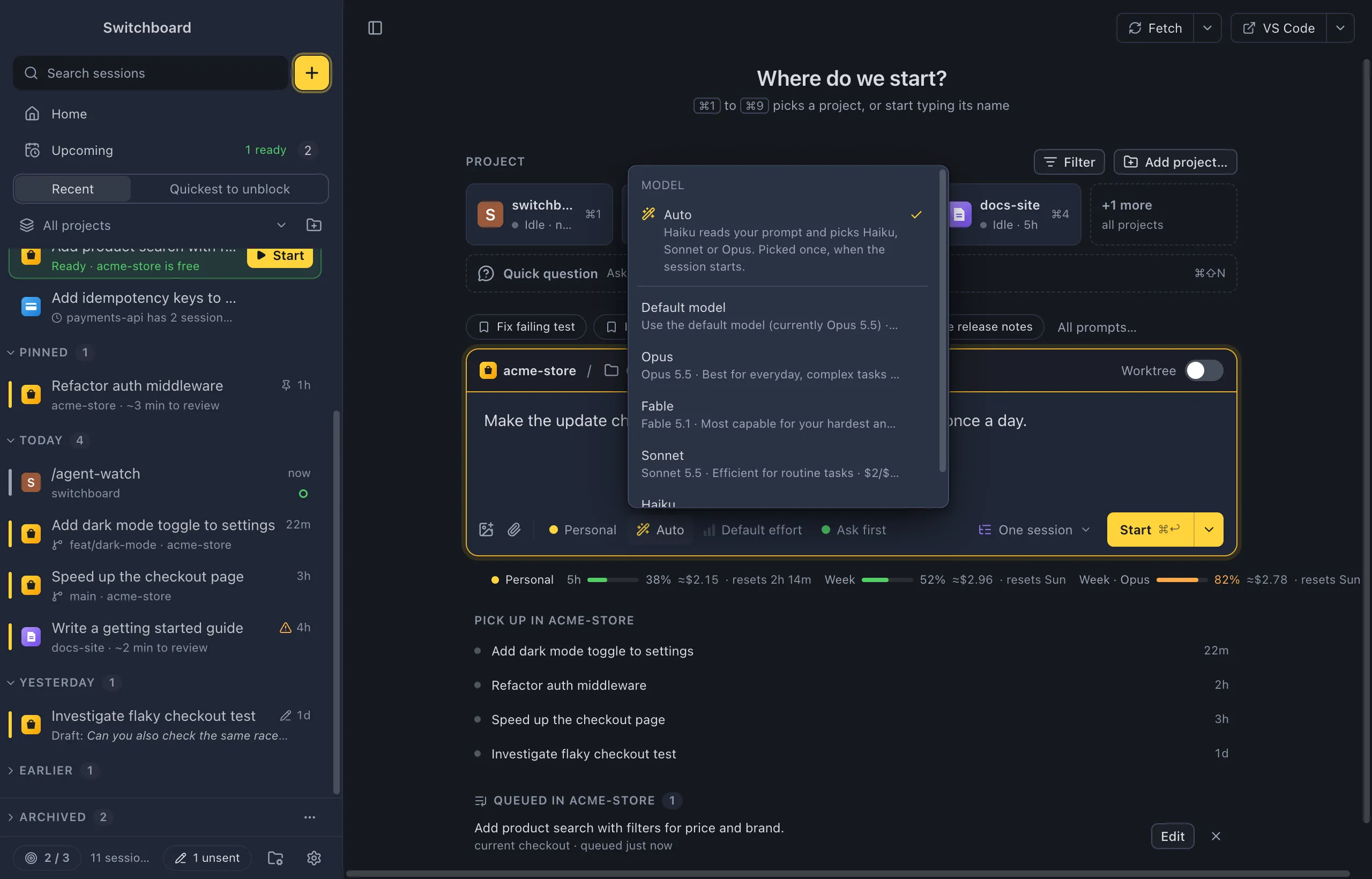
Task: Click the paperclip attachment icon
Action: tap(514, 530)
